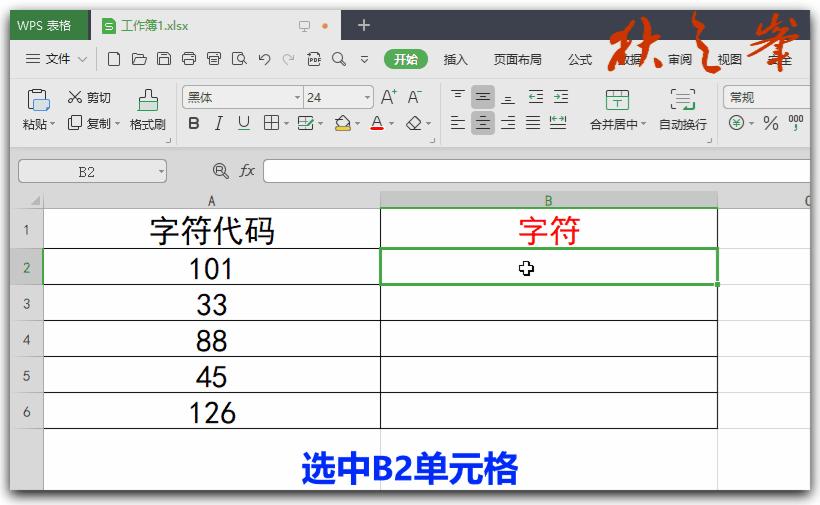
Task: Click the Find magnifier icon in toolbar
Action: (x=339, y=59)
